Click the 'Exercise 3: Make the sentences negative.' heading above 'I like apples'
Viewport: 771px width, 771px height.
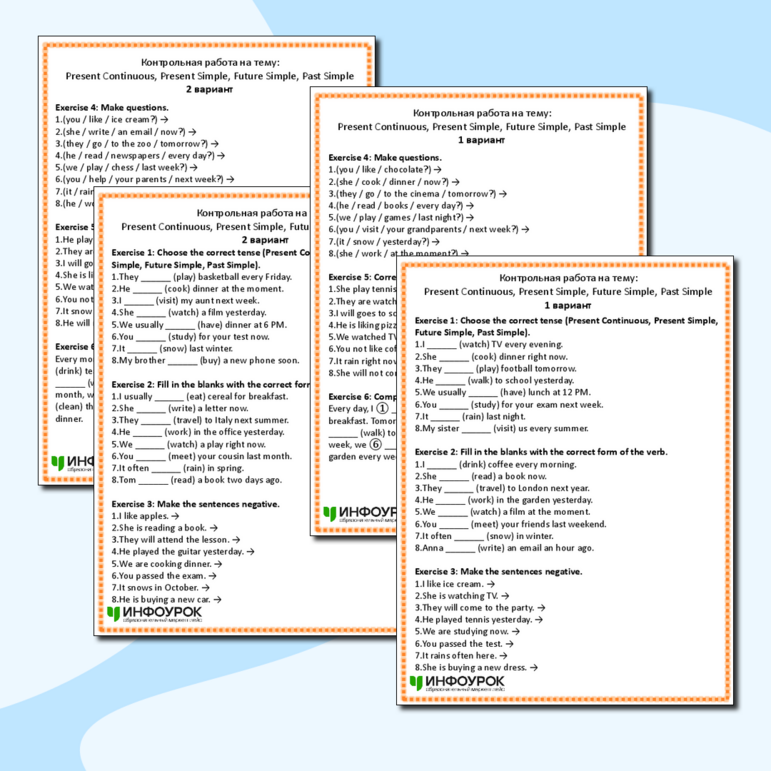[195, 504]
